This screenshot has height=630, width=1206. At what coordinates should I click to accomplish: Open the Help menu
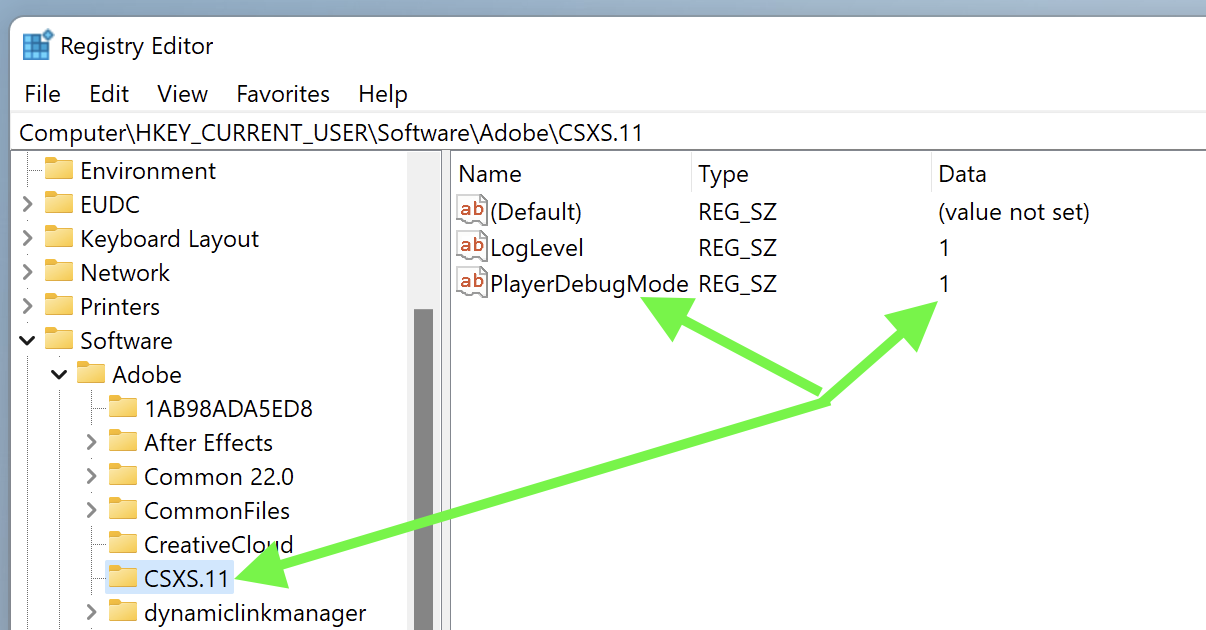[383, 94]
